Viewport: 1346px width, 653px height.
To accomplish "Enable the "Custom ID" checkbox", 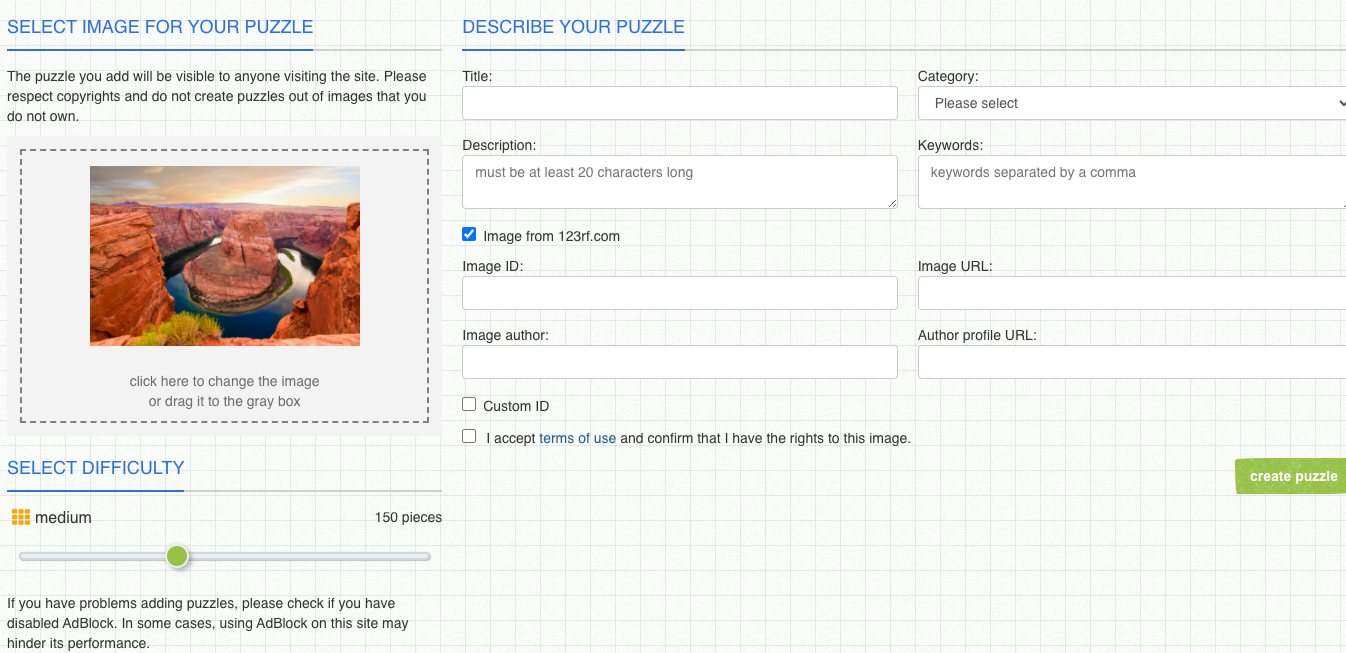I will click(469, 404).
